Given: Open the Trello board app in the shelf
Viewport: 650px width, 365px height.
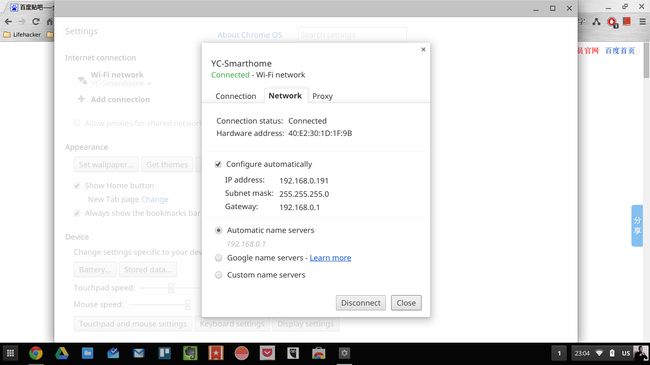Looking at the screenshot, I should (164, 353).
